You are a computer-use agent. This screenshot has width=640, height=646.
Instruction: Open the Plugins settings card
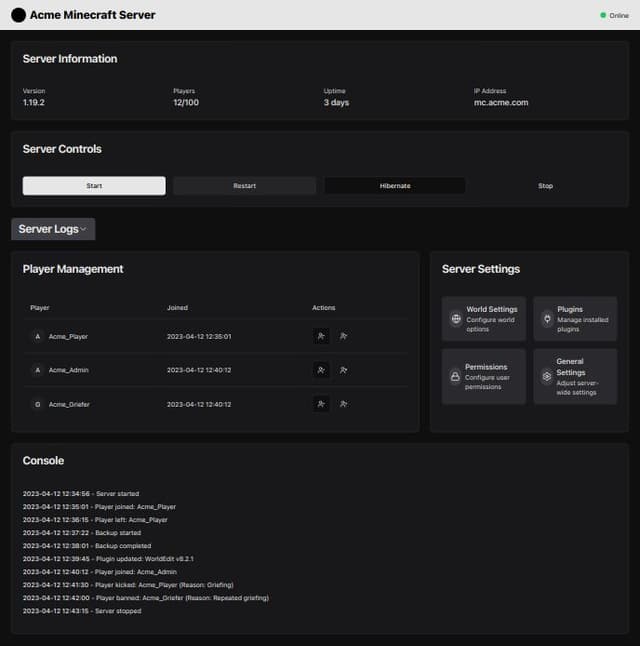click(x=575, y=319)
